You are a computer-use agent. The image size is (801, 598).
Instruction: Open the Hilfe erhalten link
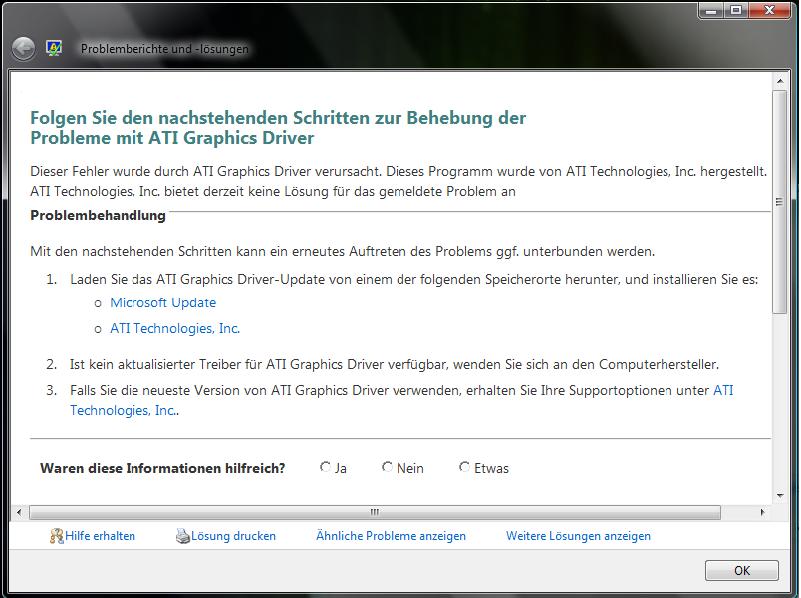100,536
